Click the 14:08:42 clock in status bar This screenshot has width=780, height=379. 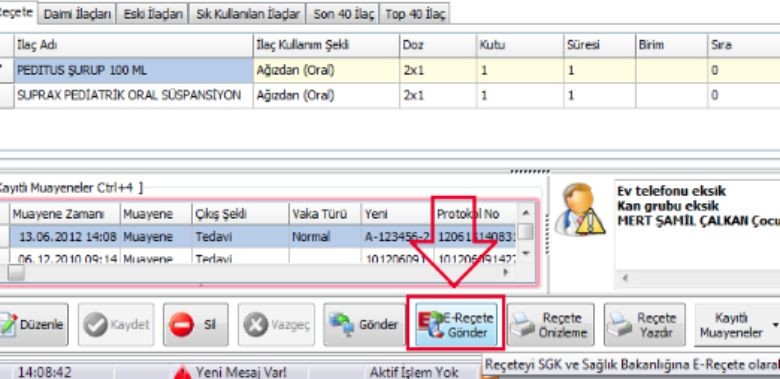(44, 372)
